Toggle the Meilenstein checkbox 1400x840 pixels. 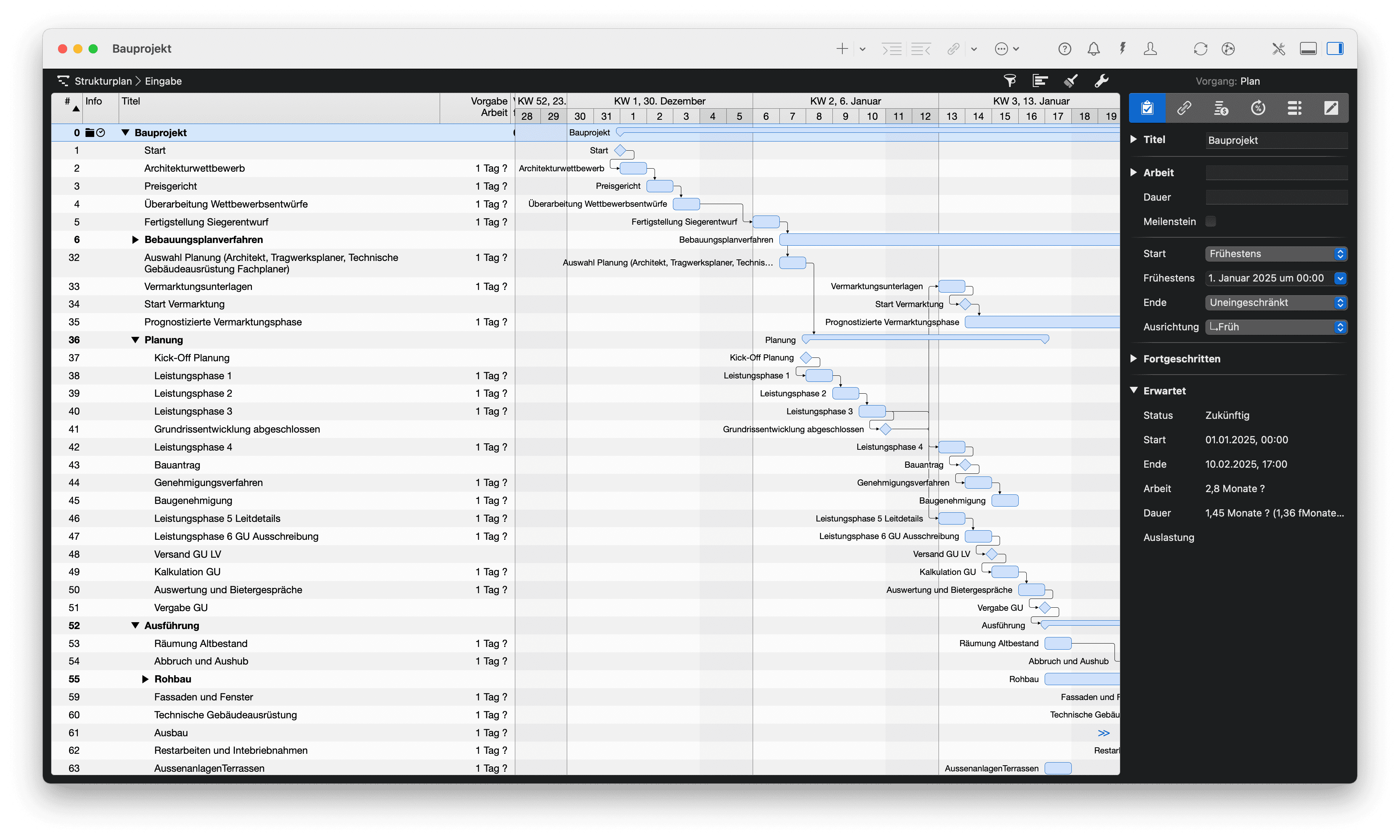(x=1211, y=221)
